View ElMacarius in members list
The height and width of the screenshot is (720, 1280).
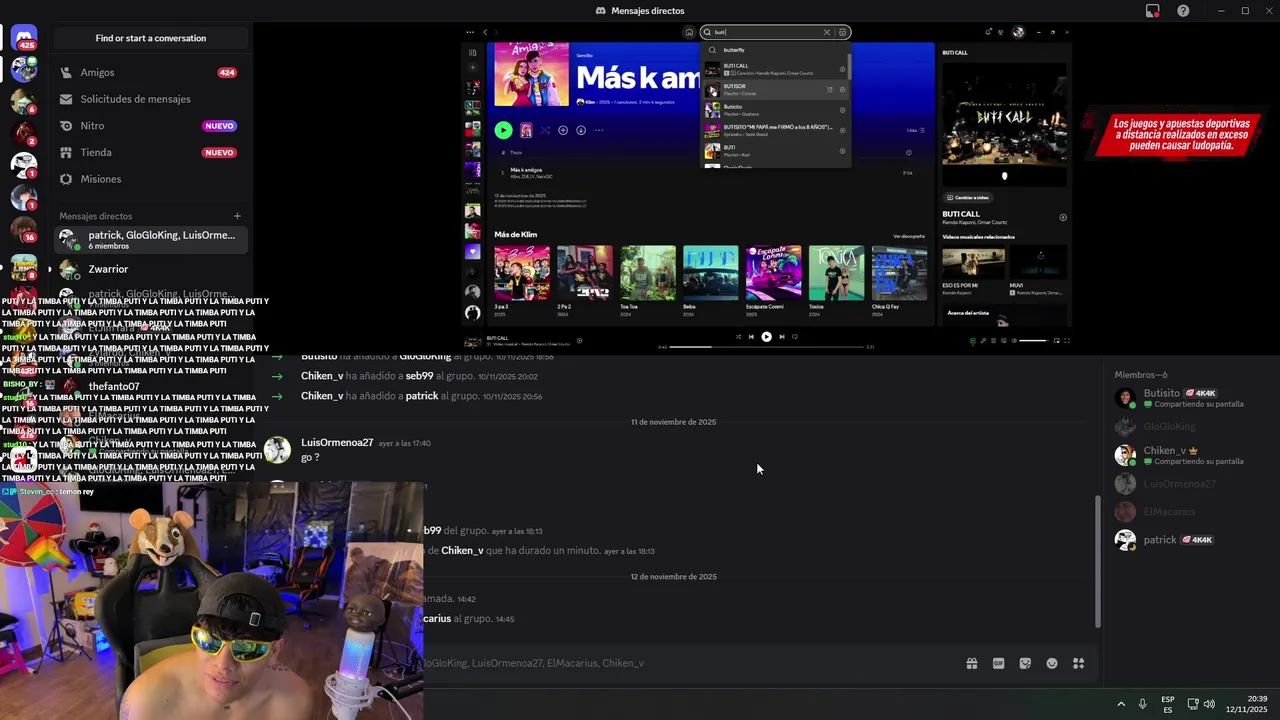point(1190,512)
